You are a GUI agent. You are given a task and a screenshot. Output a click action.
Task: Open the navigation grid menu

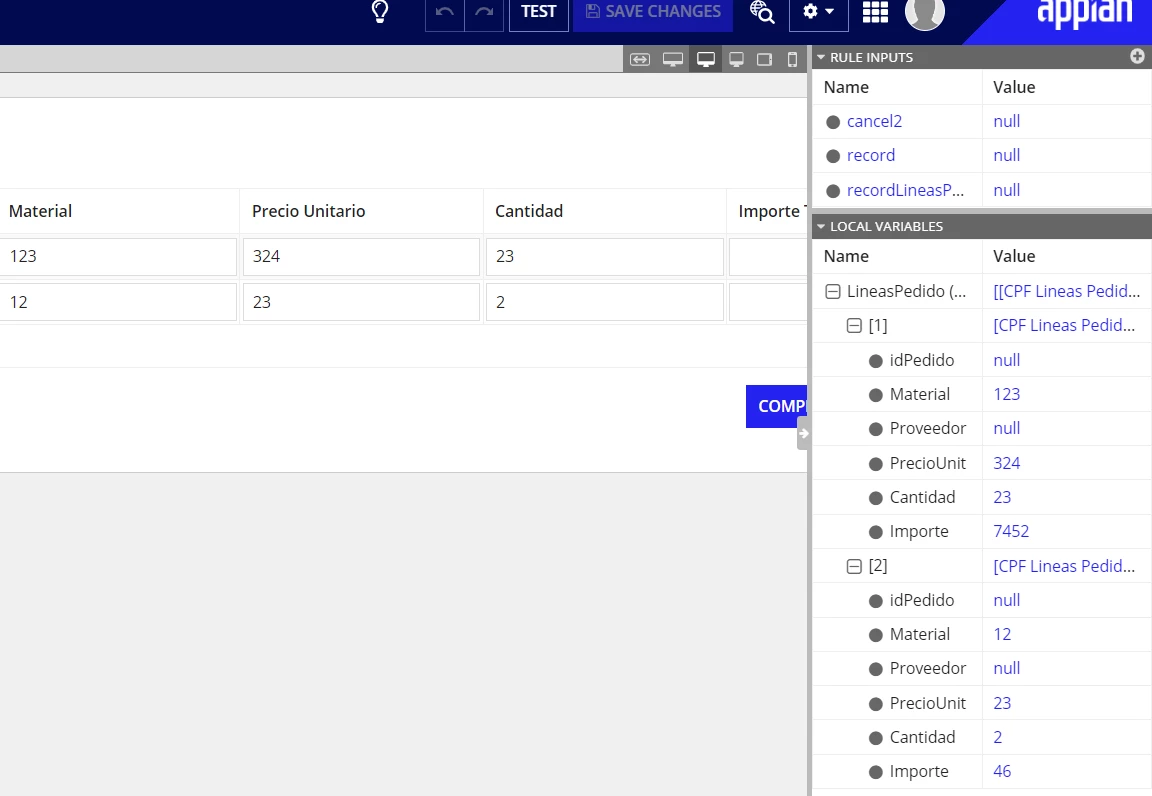(875, 12)
